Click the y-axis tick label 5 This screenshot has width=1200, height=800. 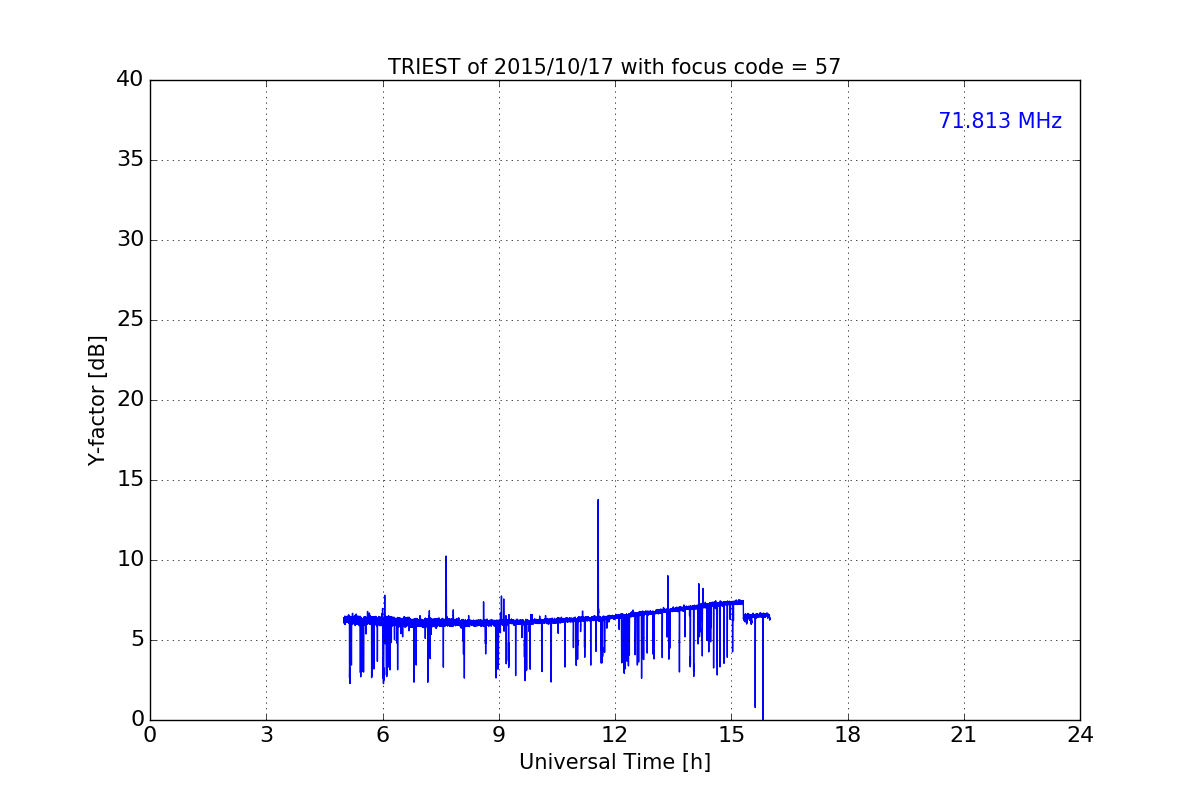click(x=137, y=640)
